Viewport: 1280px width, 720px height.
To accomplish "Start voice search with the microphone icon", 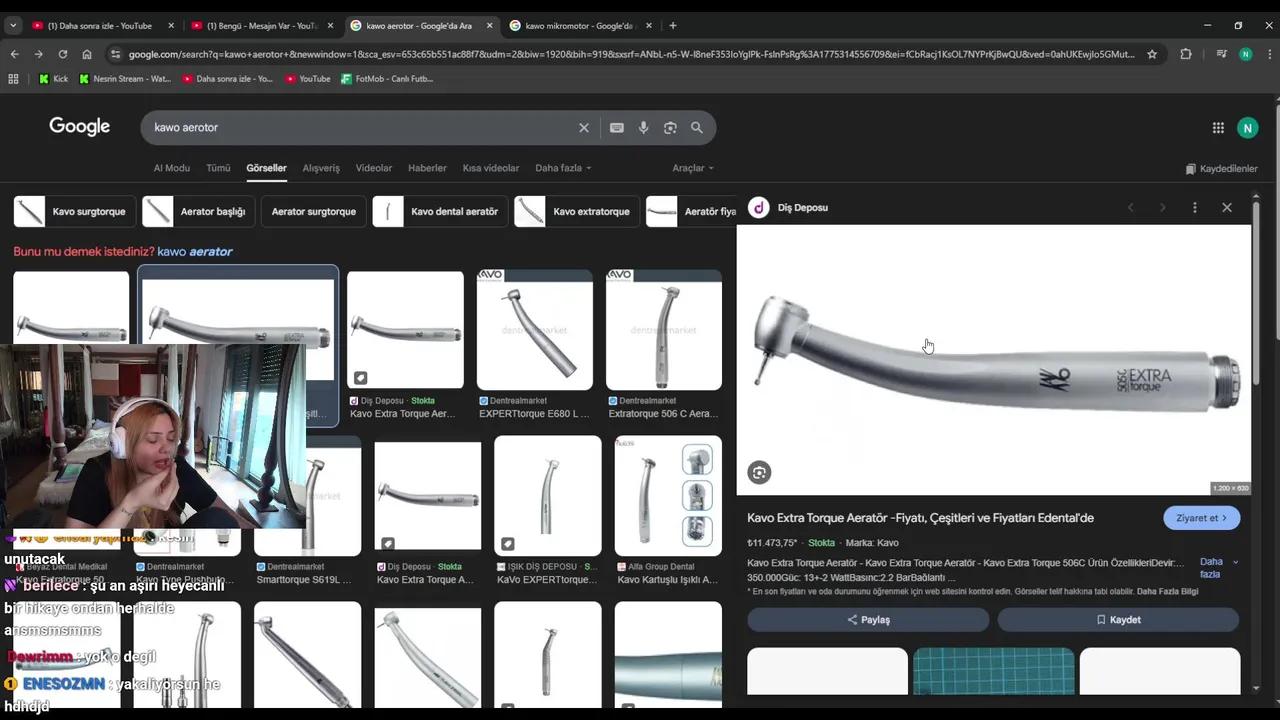I will coord(643,128).
